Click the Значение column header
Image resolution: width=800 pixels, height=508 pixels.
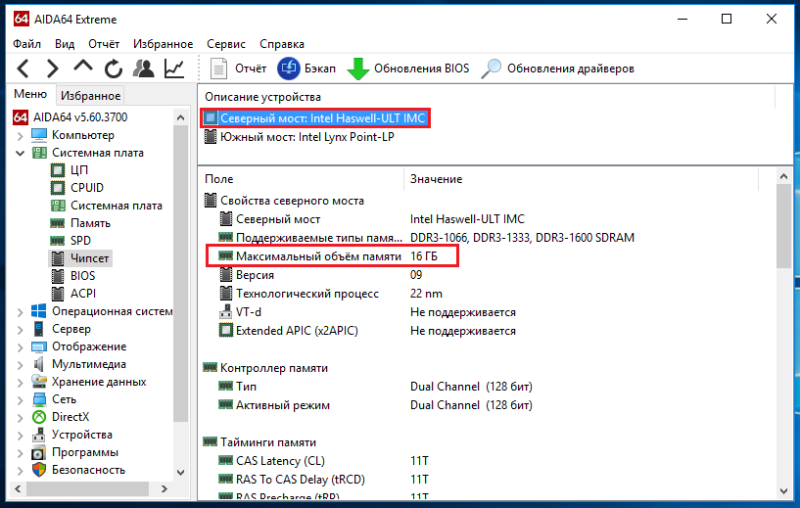436,178
